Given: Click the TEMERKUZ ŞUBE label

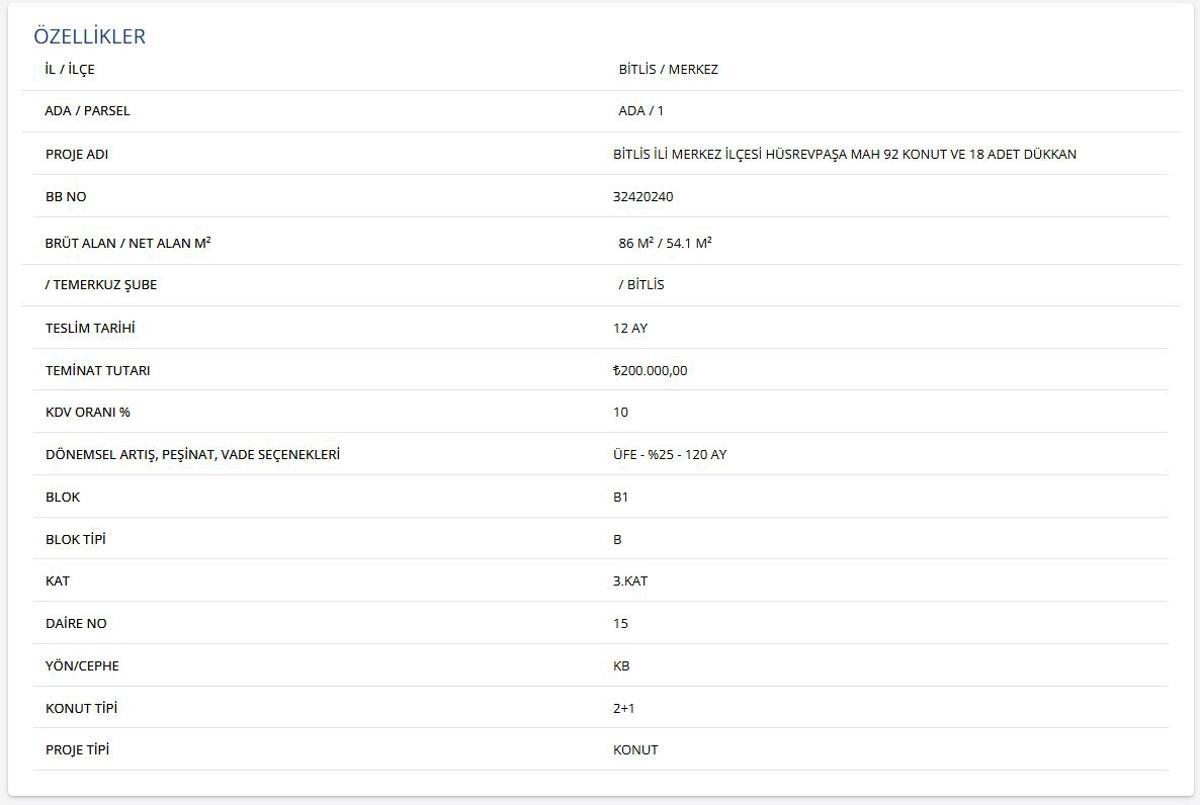Looking at the screenshot, I should (101, 285).
